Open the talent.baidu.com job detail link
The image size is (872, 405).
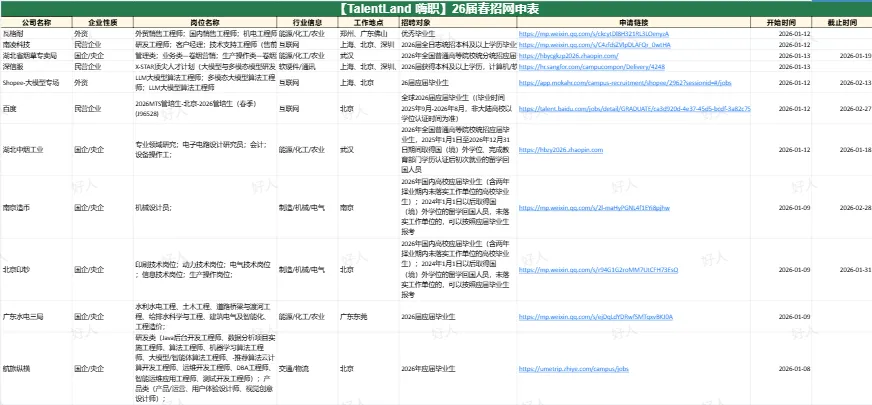coord(635,109)
